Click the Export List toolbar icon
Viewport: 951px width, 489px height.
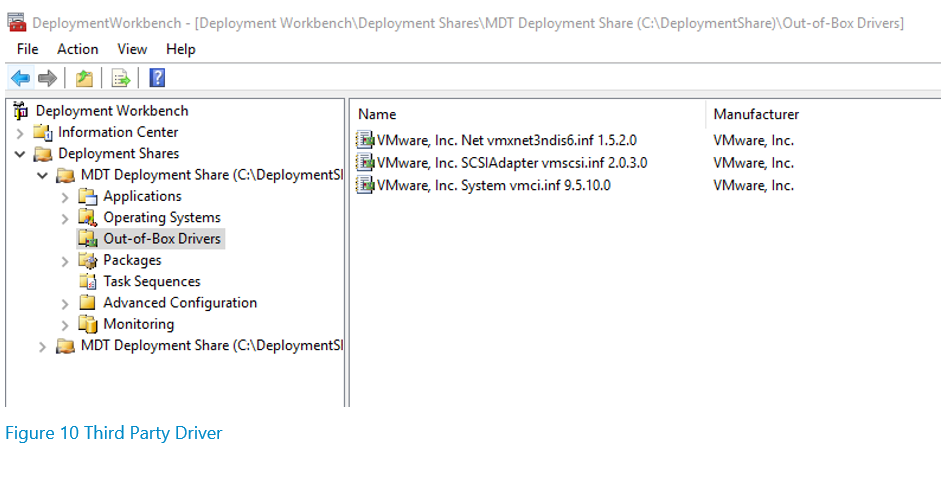(121, 78)
